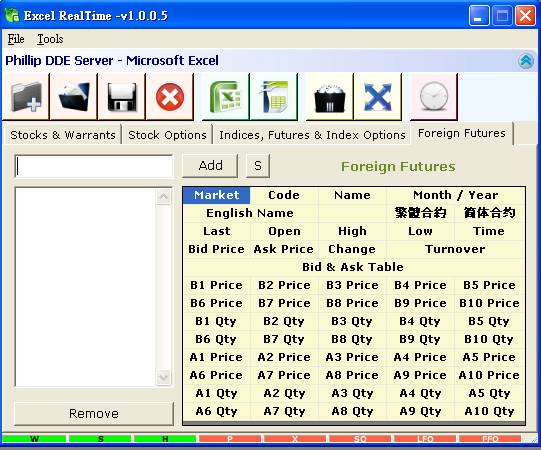Select the B5 Price cell

pos(489,285)
